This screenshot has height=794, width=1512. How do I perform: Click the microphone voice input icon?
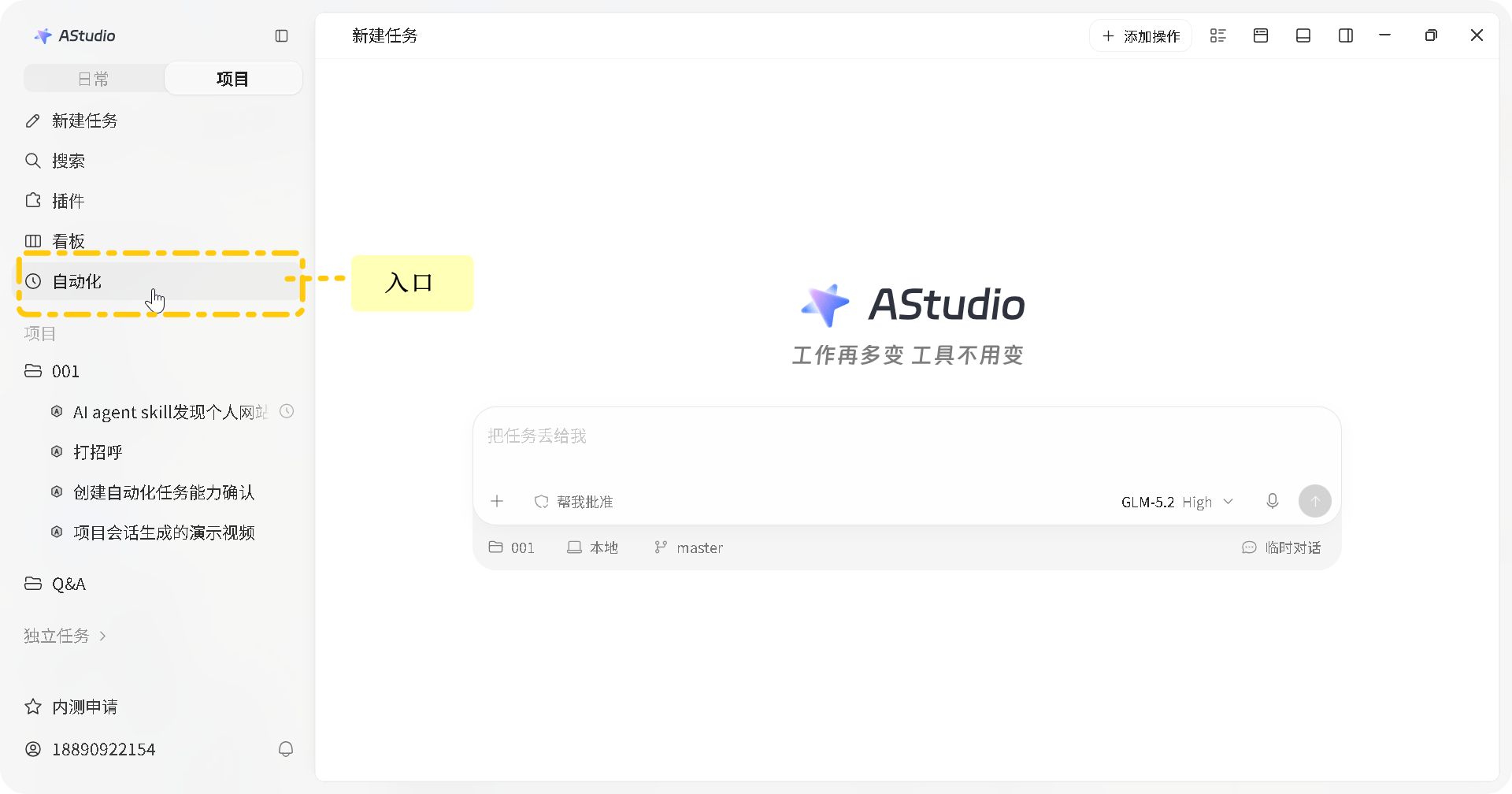pos(1273,501)
